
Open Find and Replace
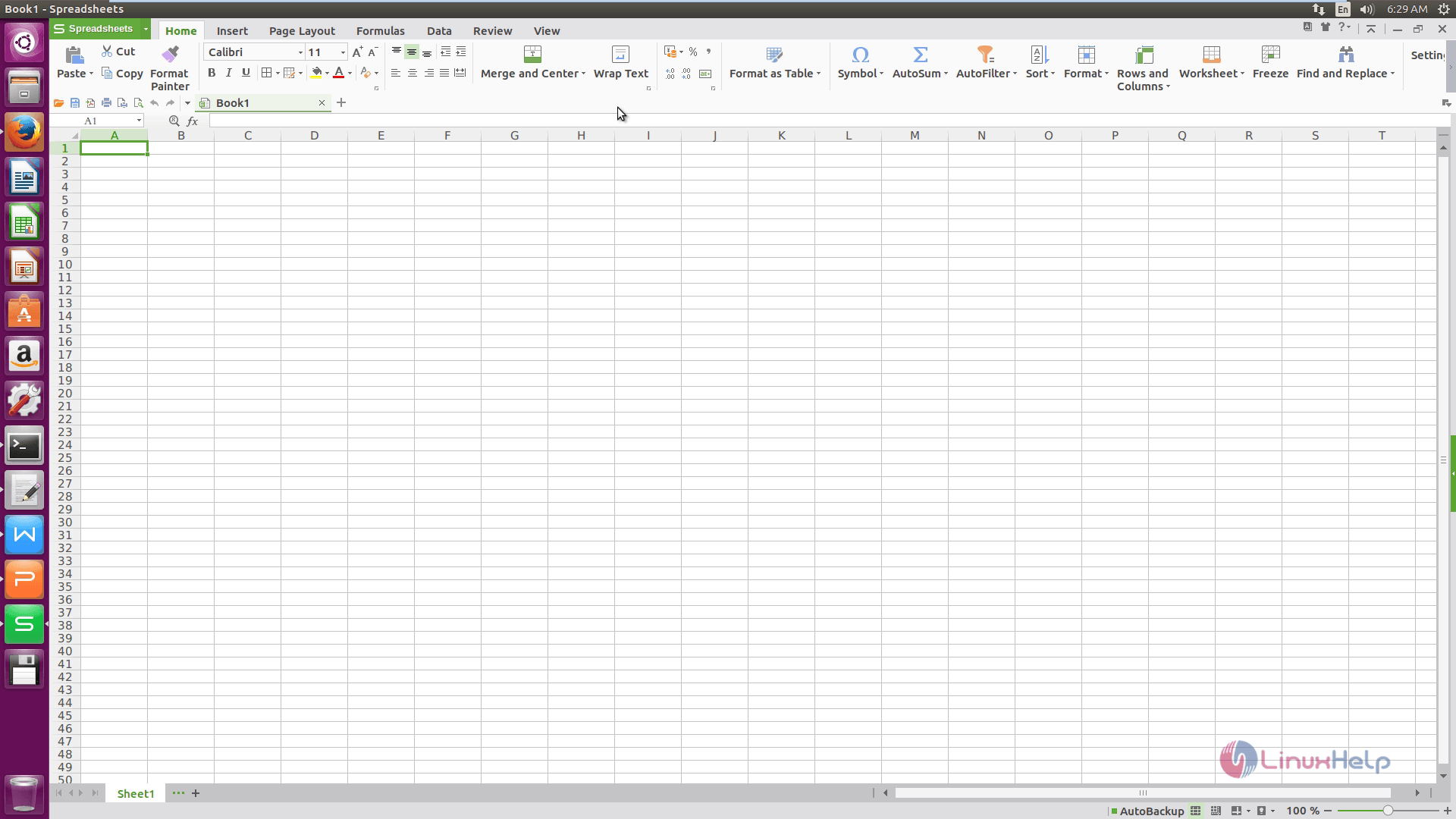click(x=1346, y=62)
